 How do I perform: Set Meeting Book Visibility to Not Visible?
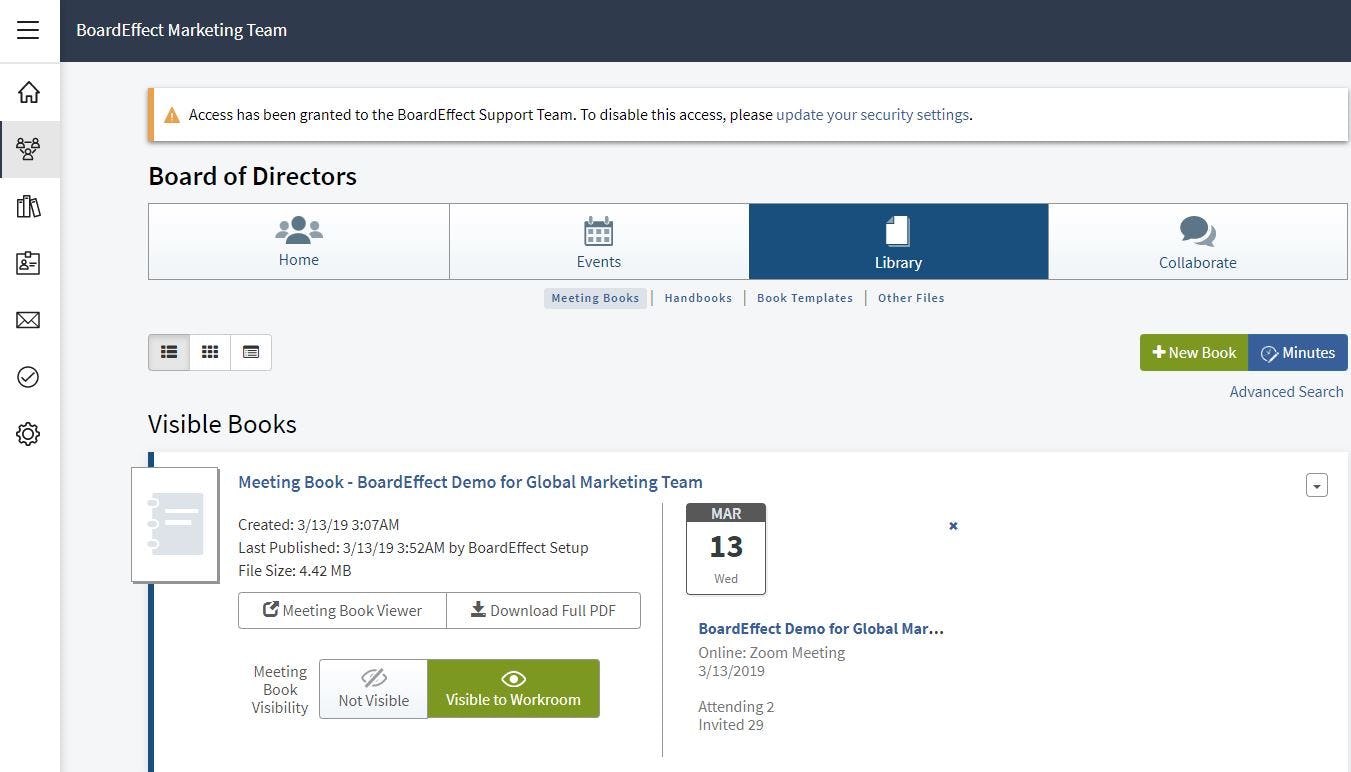click(x=373, y=689)
